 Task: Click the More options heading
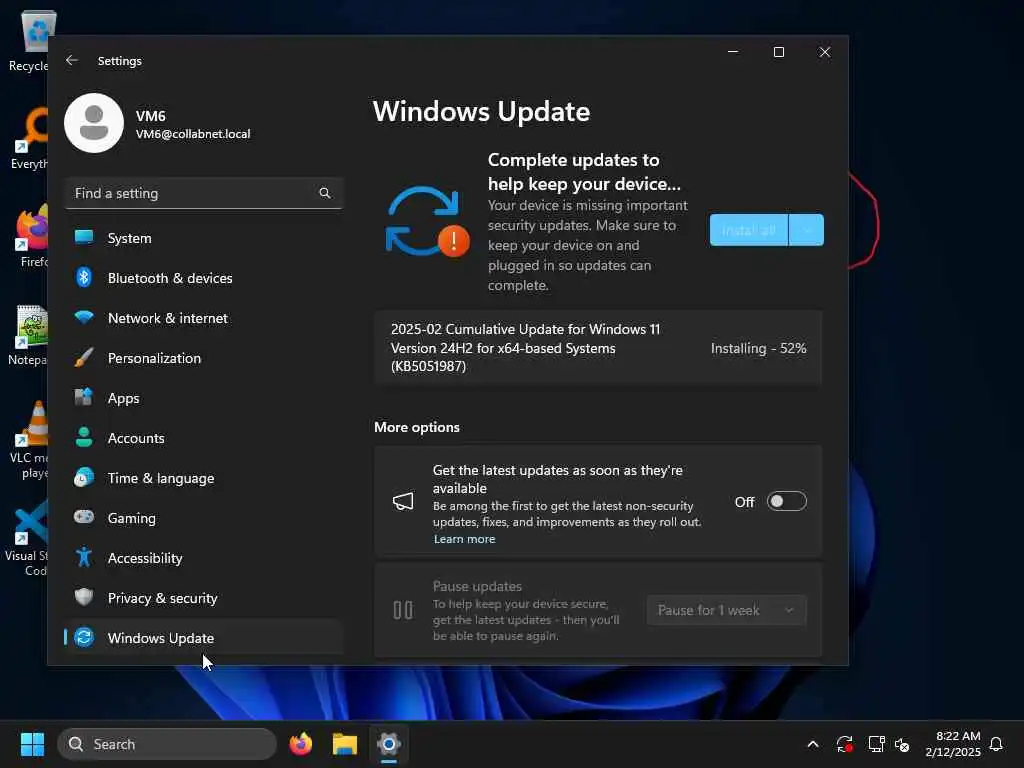click(417, 427)
